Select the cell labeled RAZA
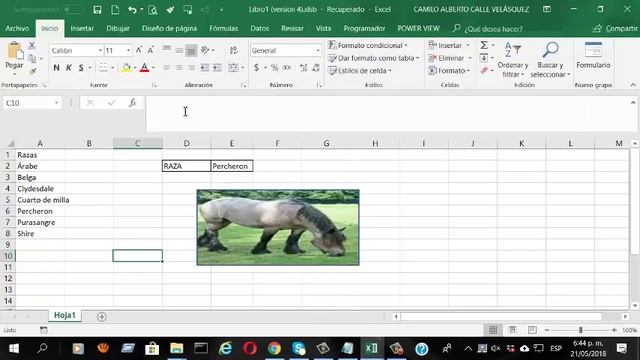Image resolution: width=640 pixels, height=360 pixels. coord(187,166)
